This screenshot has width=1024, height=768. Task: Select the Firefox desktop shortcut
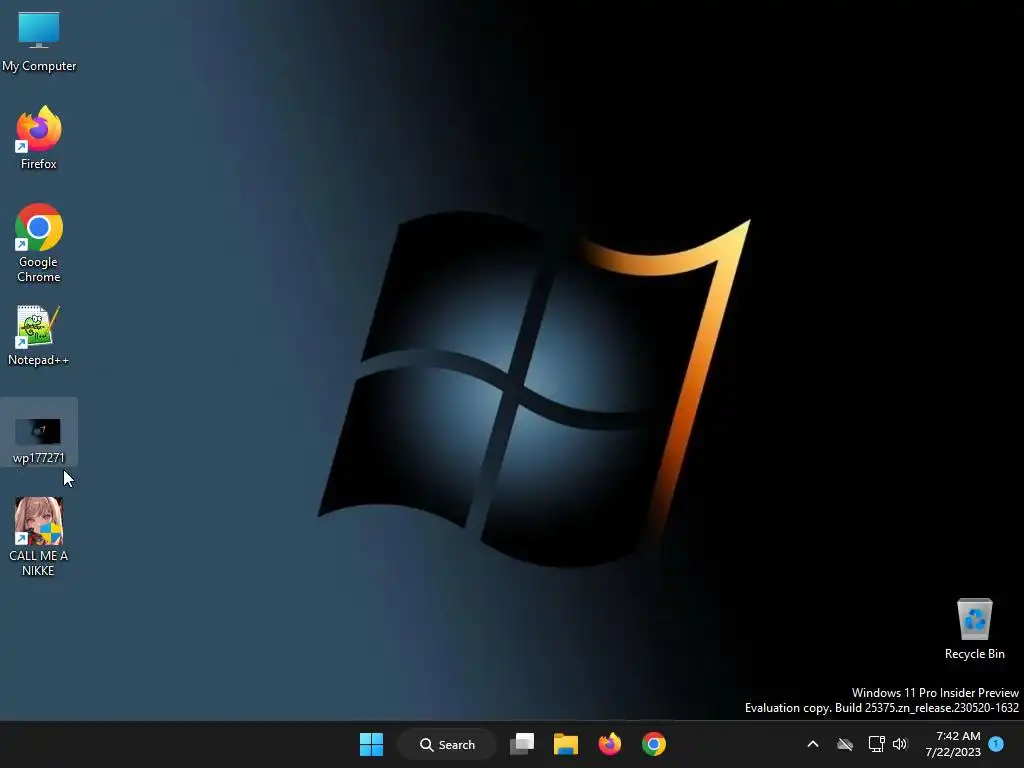tap(39, 138)
